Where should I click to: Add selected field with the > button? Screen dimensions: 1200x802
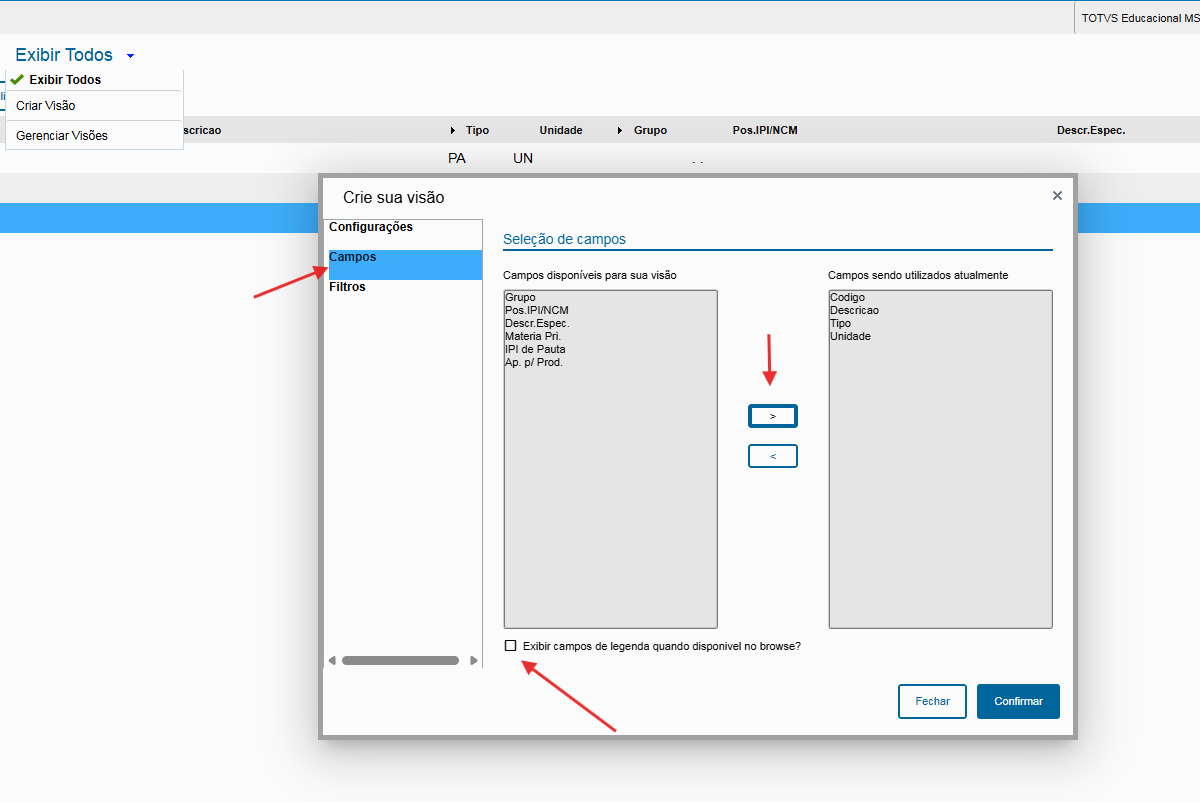pos(773,416)
